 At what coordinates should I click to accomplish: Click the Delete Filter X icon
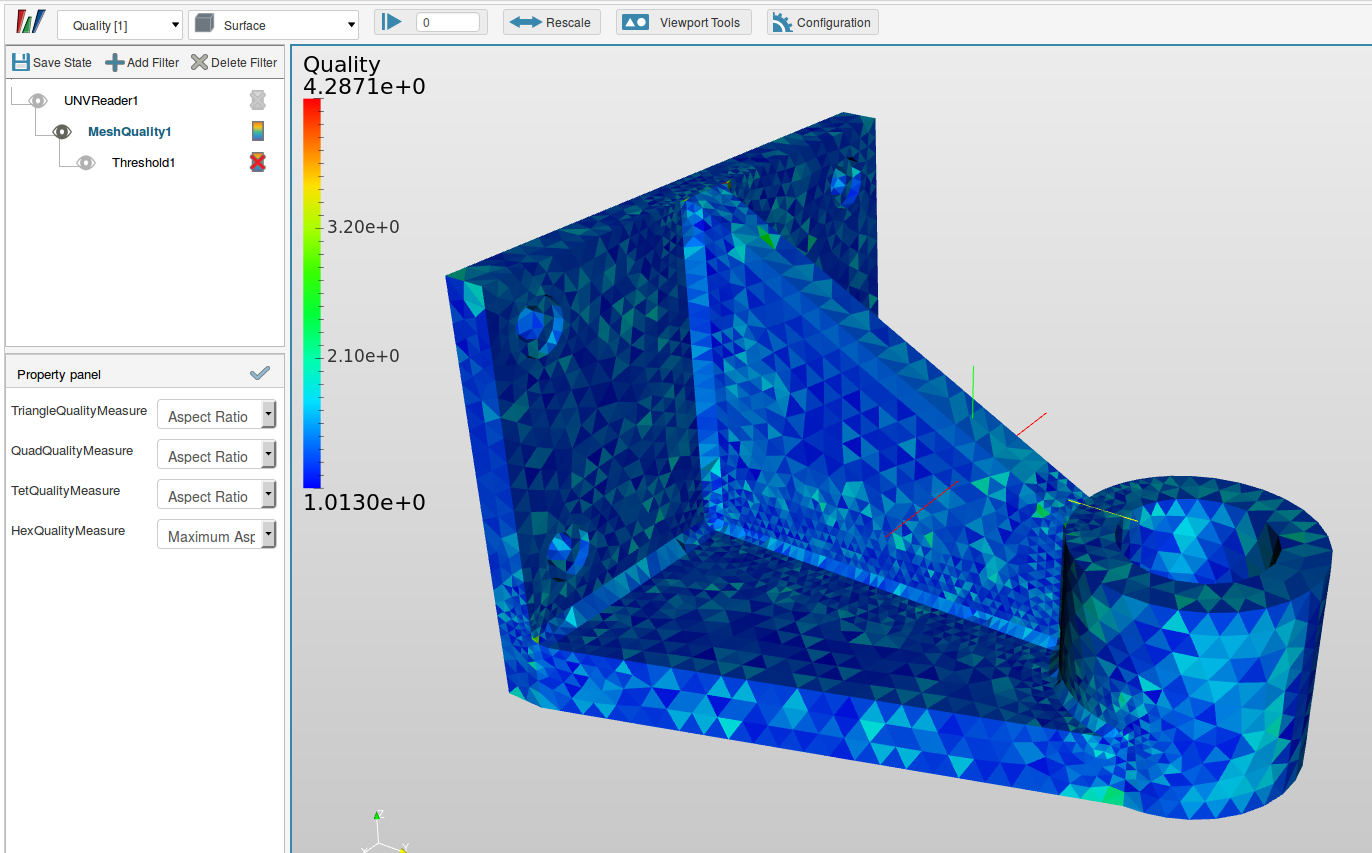200,62
